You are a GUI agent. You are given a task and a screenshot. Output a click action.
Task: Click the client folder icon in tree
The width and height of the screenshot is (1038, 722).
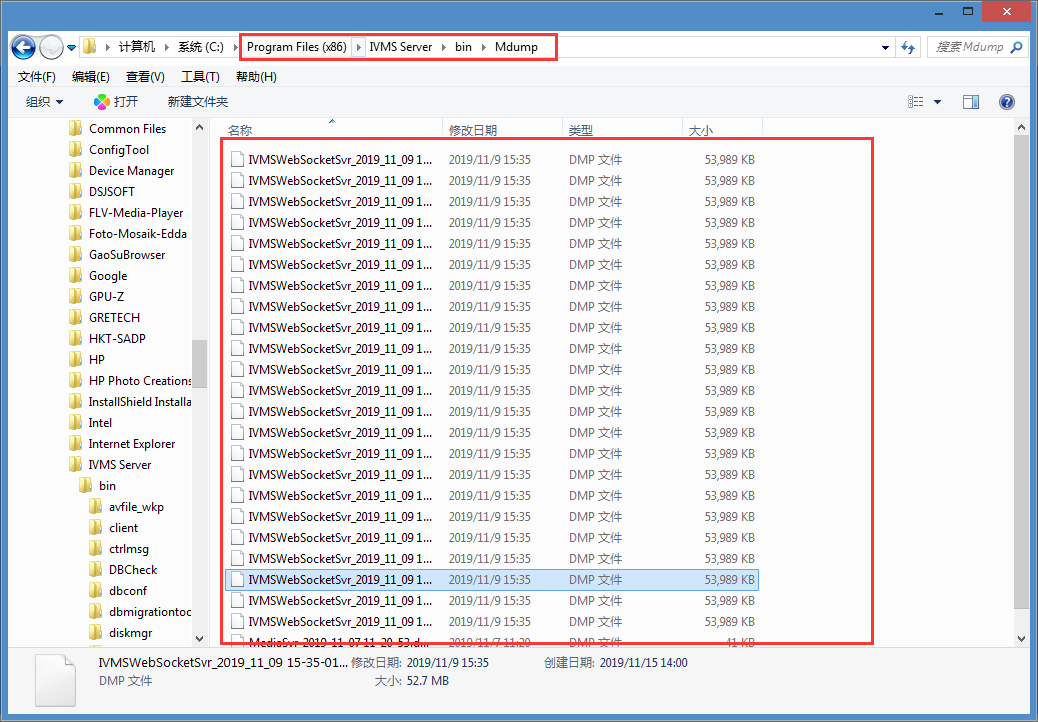pos(96,528)
